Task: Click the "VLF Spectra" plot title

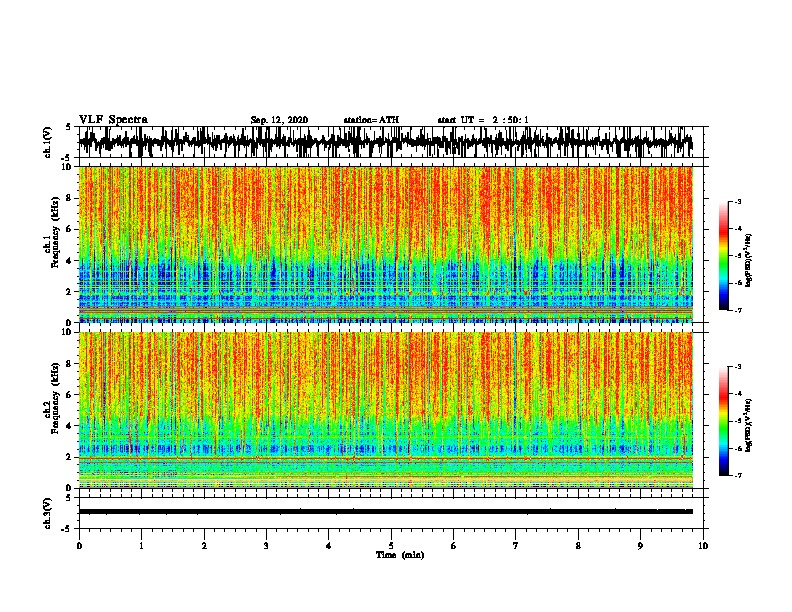Action: [113, 120]
